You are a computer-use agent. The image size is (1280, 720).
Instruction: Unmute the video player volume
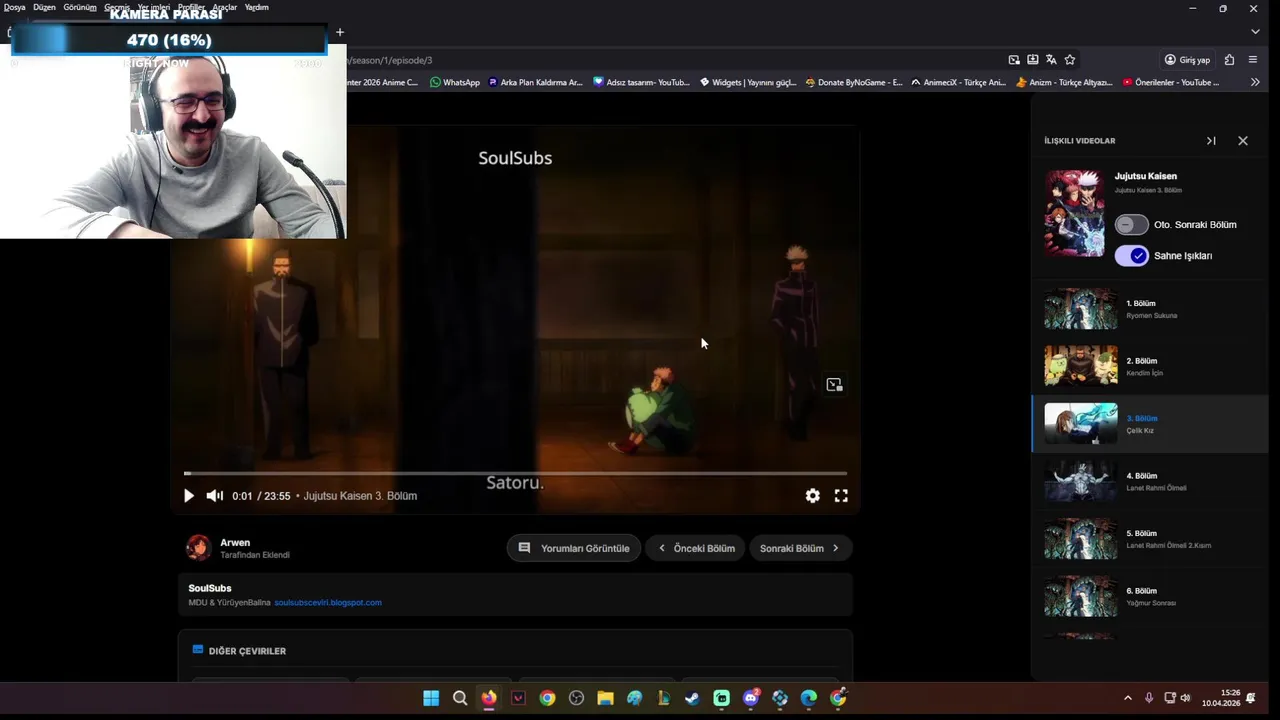coord(214,496)
